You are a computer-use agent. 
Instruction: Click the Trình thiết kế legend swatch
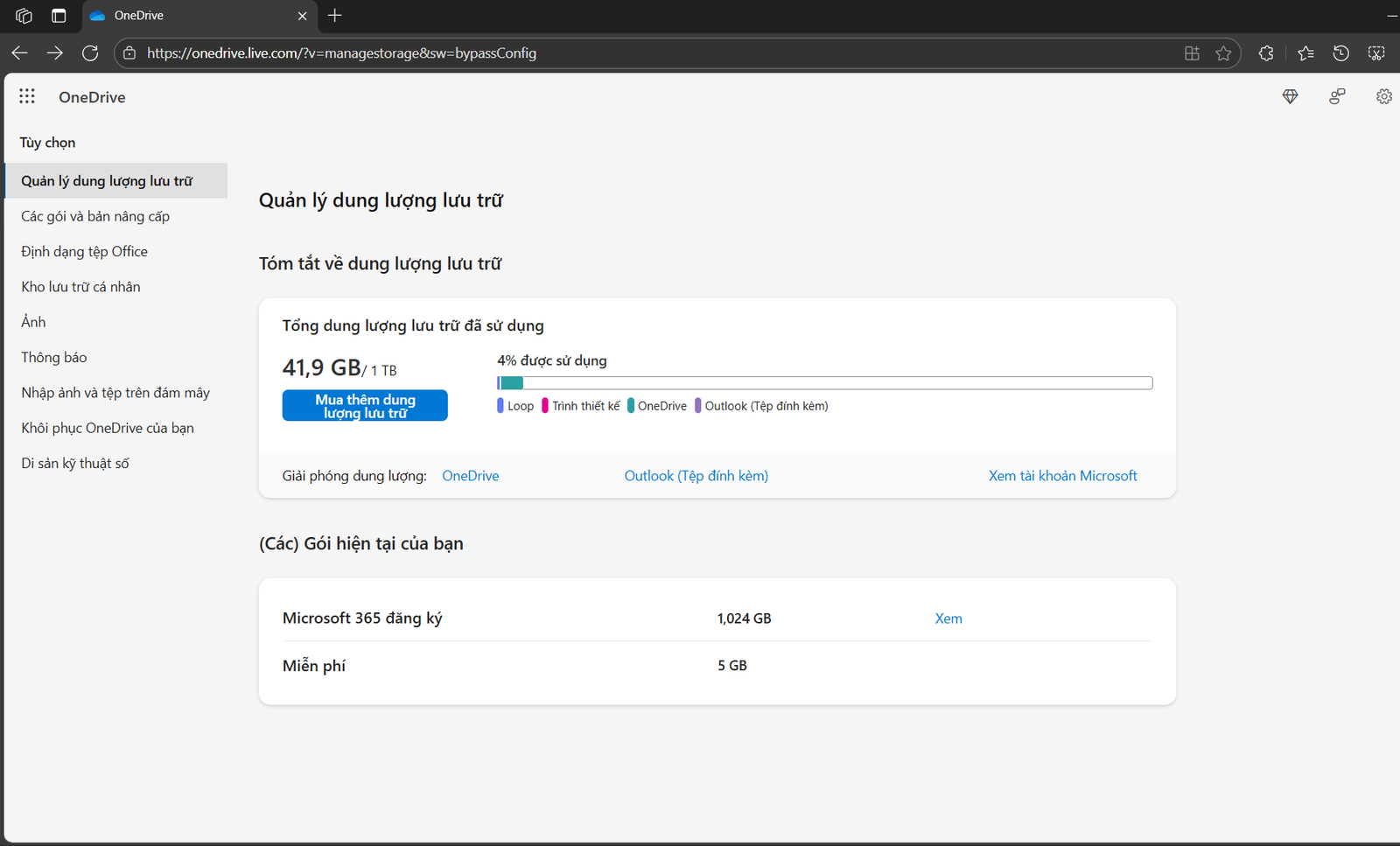coord(545,406)
